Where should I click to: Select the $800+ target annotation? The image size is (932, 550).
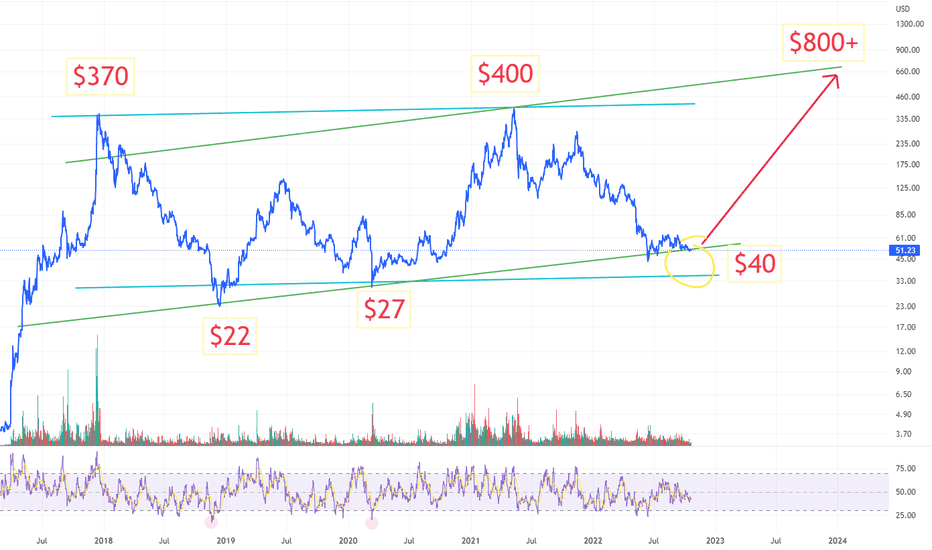click(823, 42)
